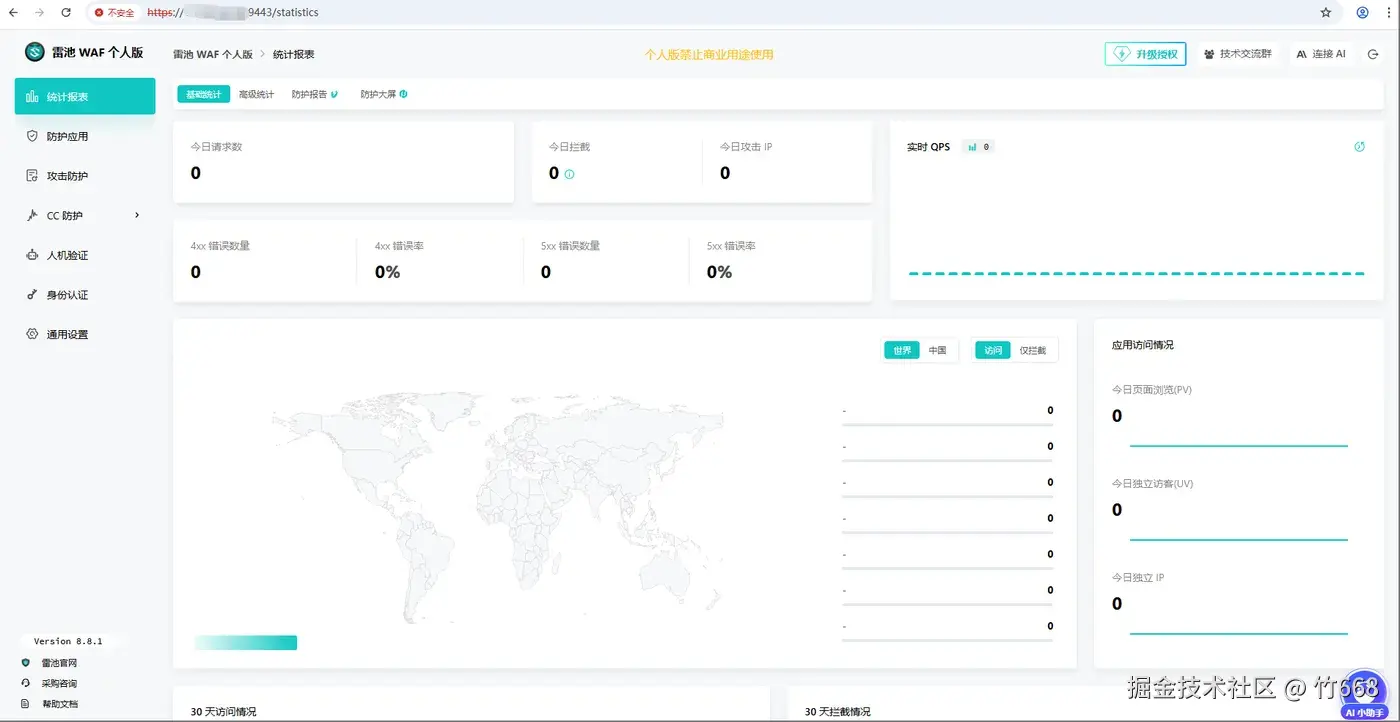Click 今日页面浏览(PV) label
Viewport: 1400px width, 722px height.
(1152, 390)
